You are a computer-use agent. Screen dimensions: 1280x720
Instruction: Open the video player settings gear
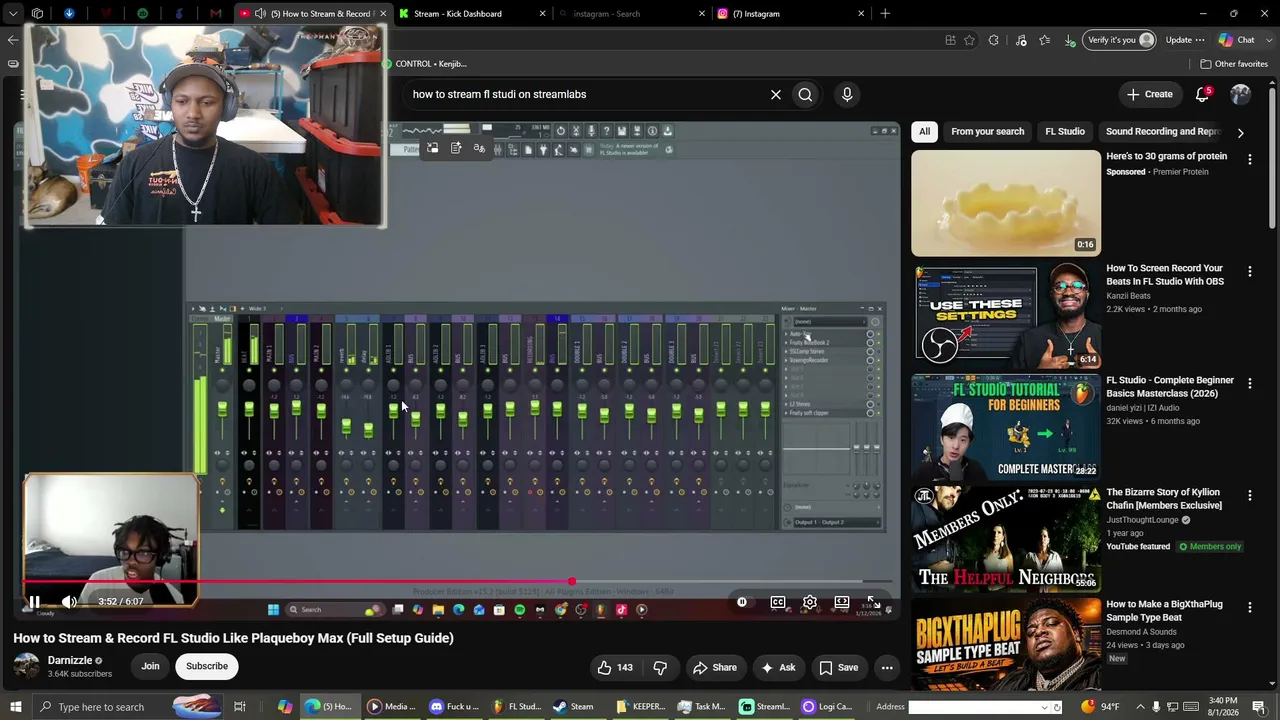[810, 602]
